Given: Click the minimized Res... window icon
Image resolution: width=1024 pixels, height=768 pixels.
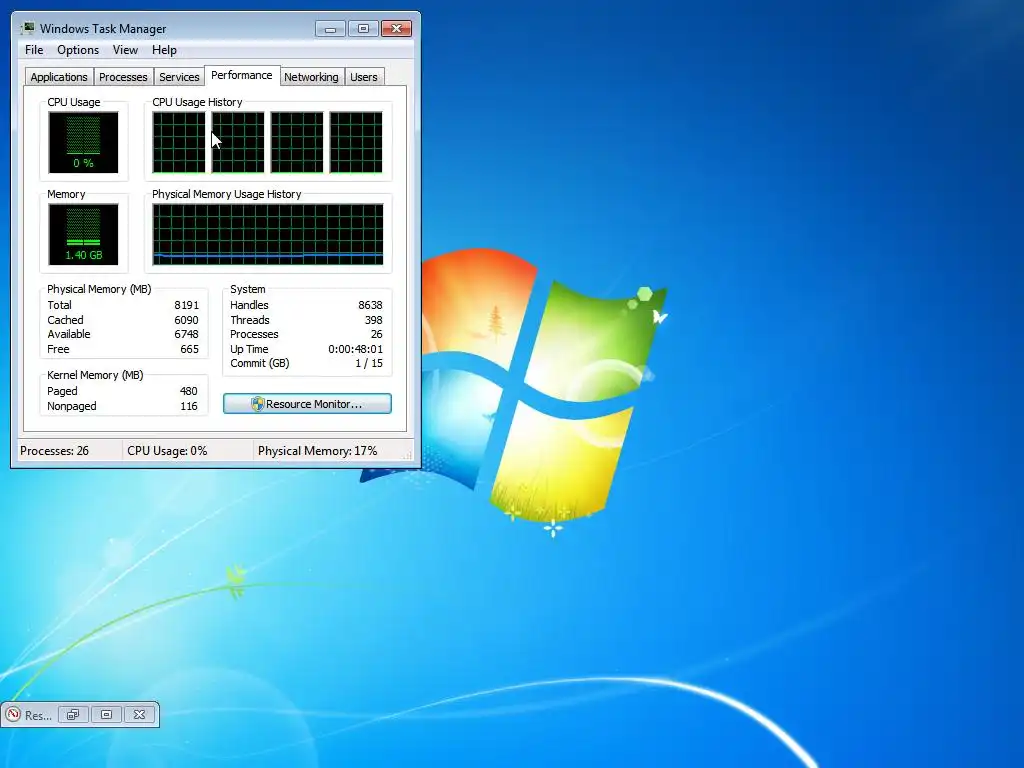Looking at the screenshot, I should (x=13, y=714).
